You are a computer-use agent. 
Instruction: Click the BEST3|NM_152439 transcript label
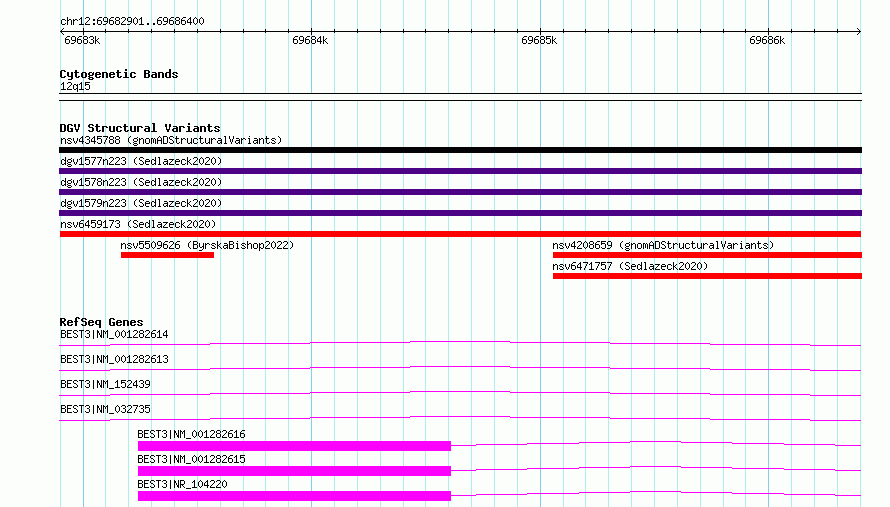pos(105,384)
